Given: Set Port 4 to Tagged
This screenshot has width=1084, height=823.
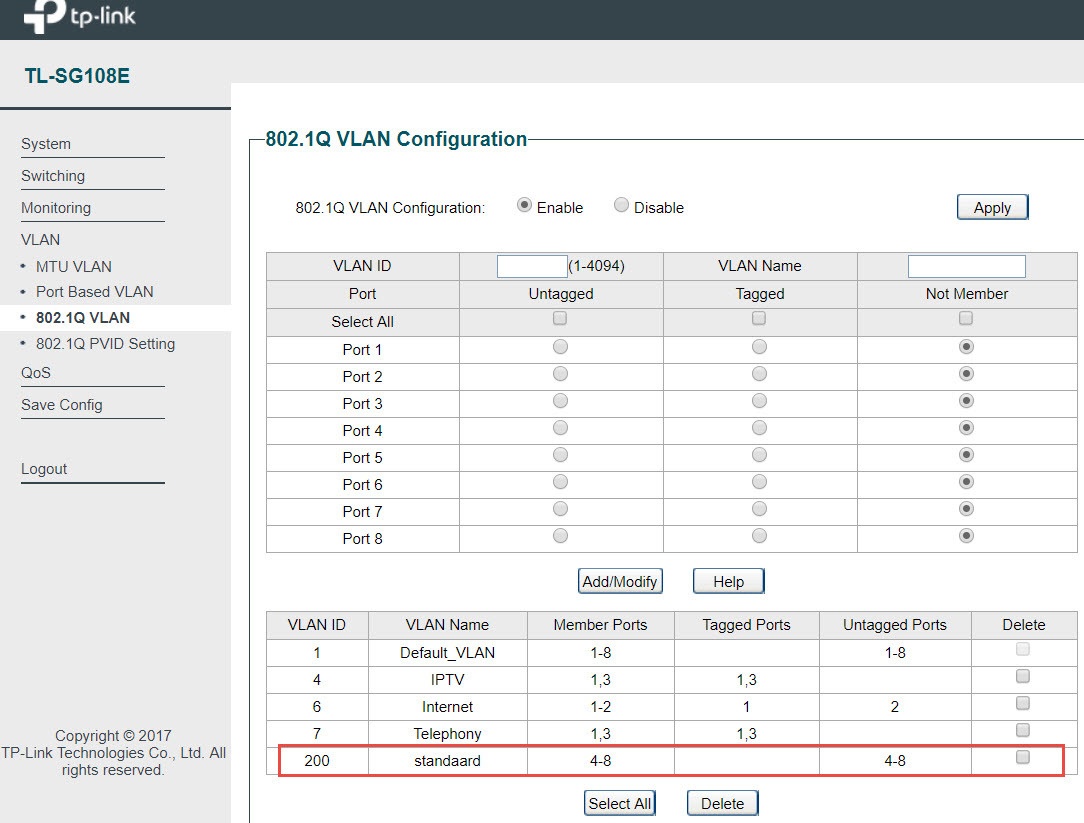Looking at the screenshot, I should pos(760,428).
